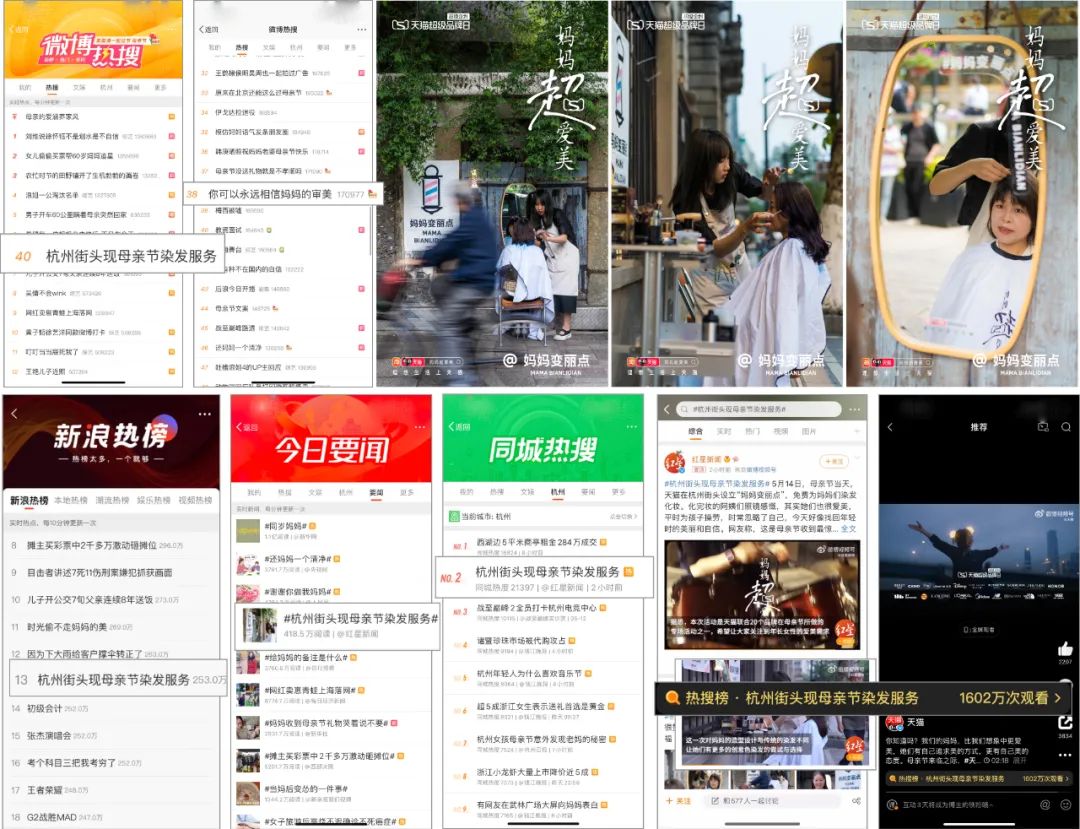
Task: Play the dusk skyline video
Action: (979, 561)
